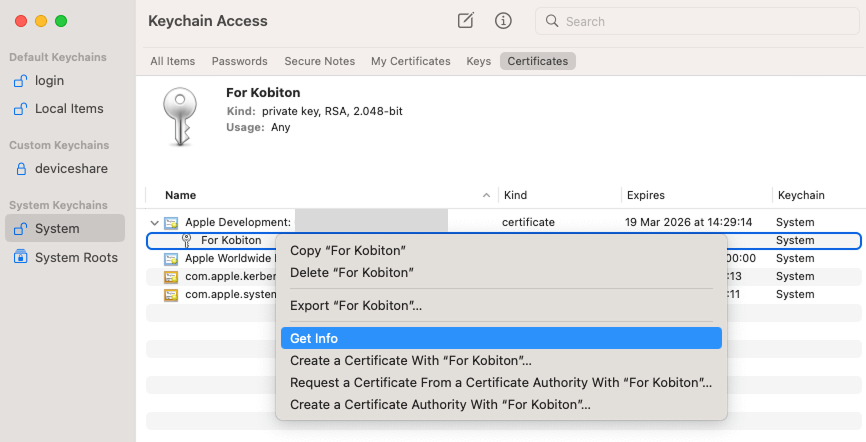
Task: Select the Local Items keychain
Action: pyautogui.click(x=65, y=109)
